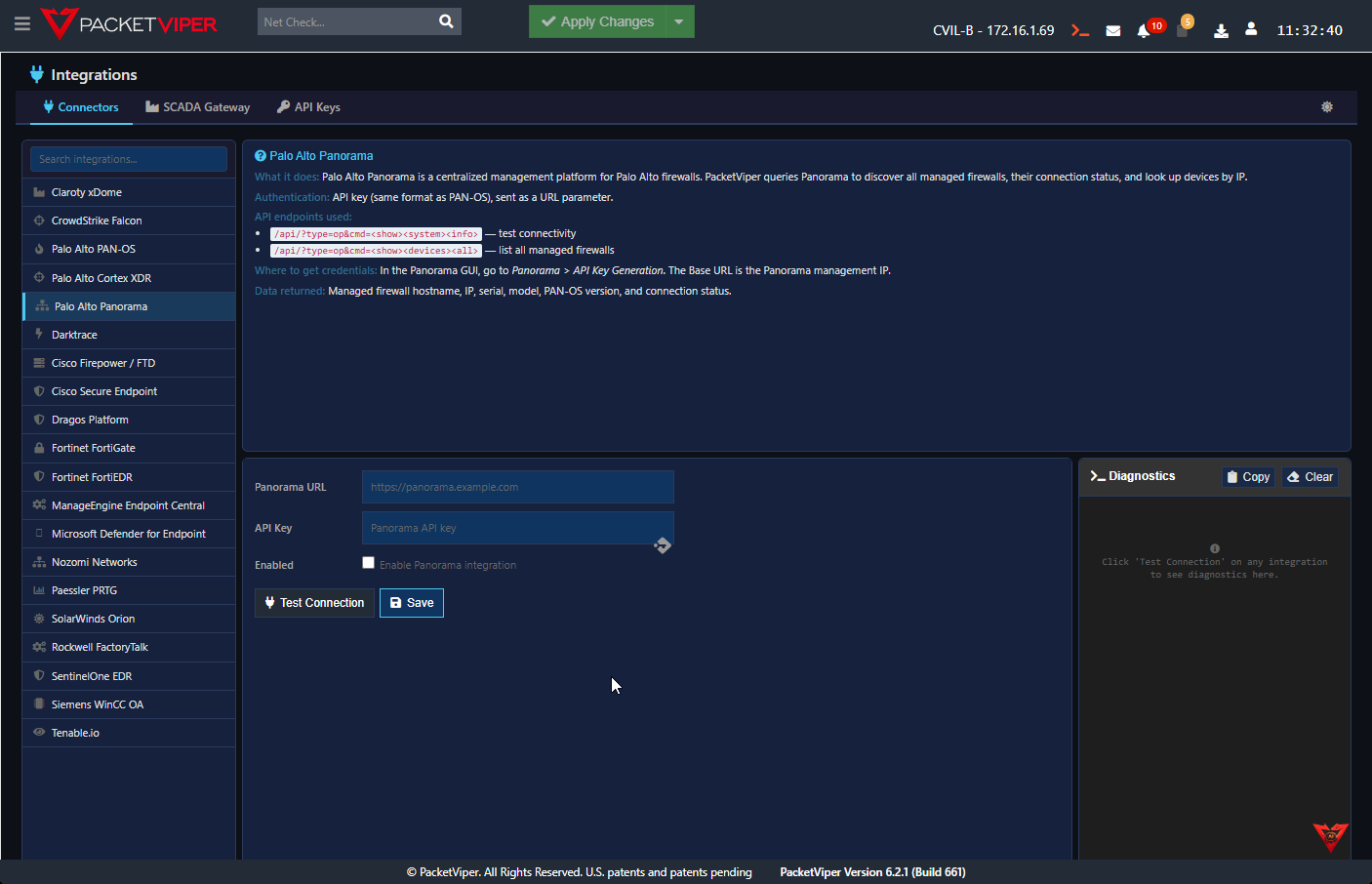Click the Test Connection button

[x=314, y=603]
